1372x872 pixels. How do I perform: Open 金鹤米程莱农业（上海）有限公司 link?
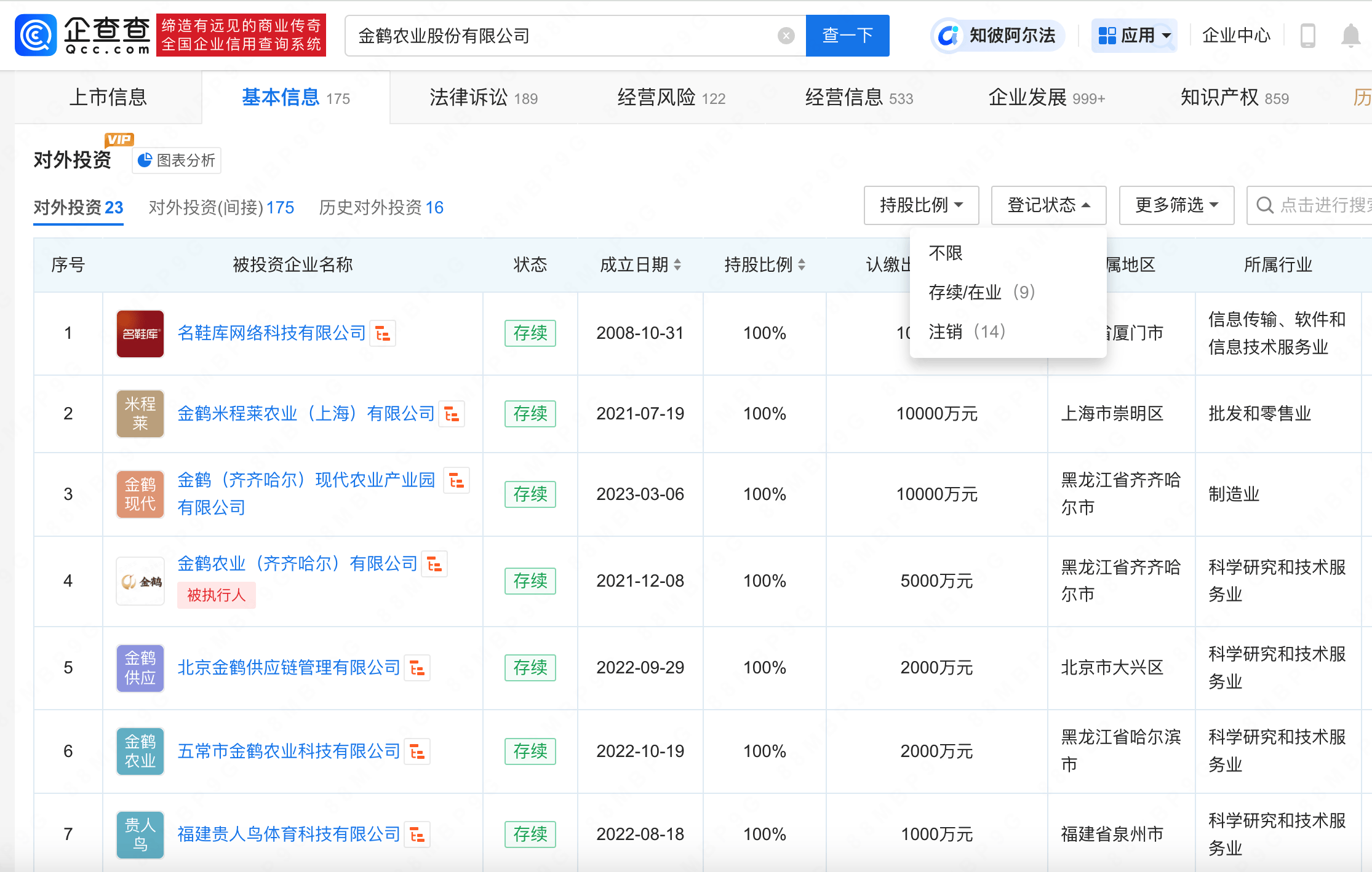[x=306, y=414]
